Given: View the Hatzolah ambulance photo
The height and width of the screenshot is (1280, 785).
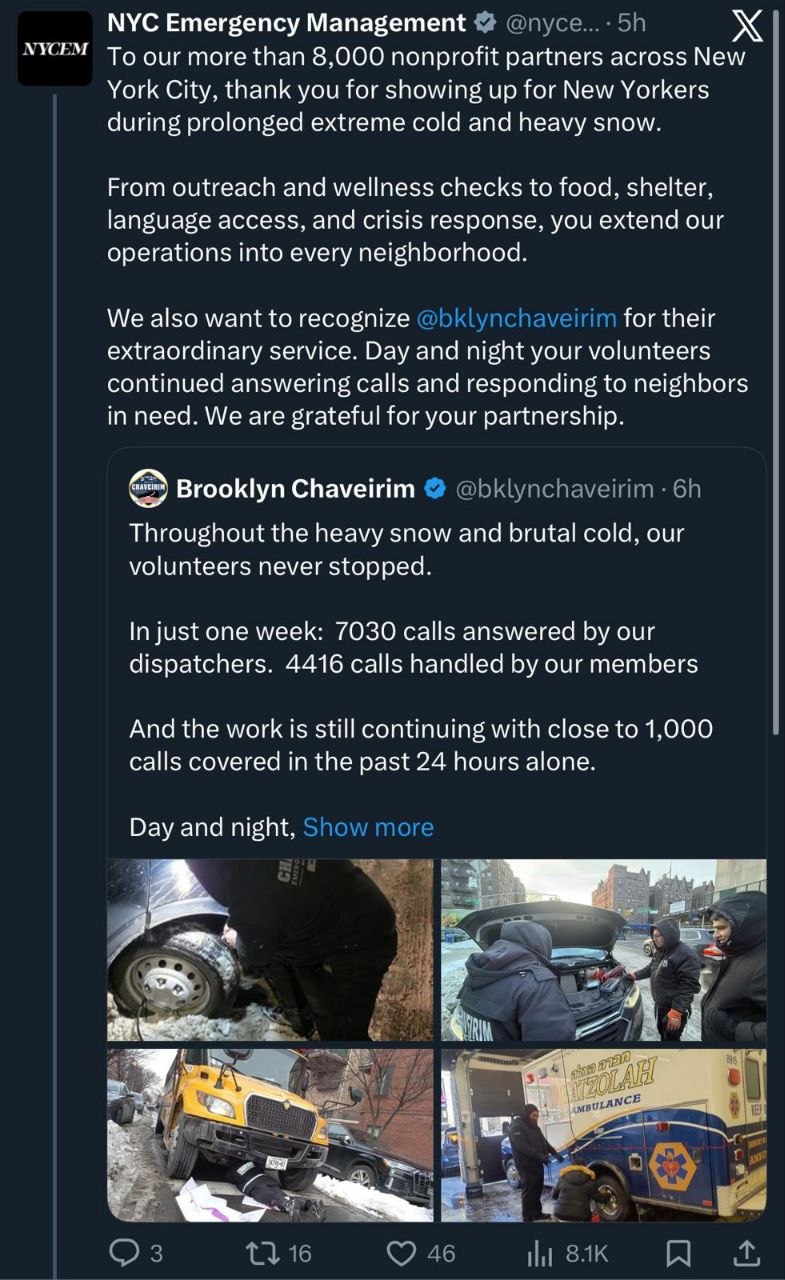Looking at the screenshot, I should click(604, 1135).
